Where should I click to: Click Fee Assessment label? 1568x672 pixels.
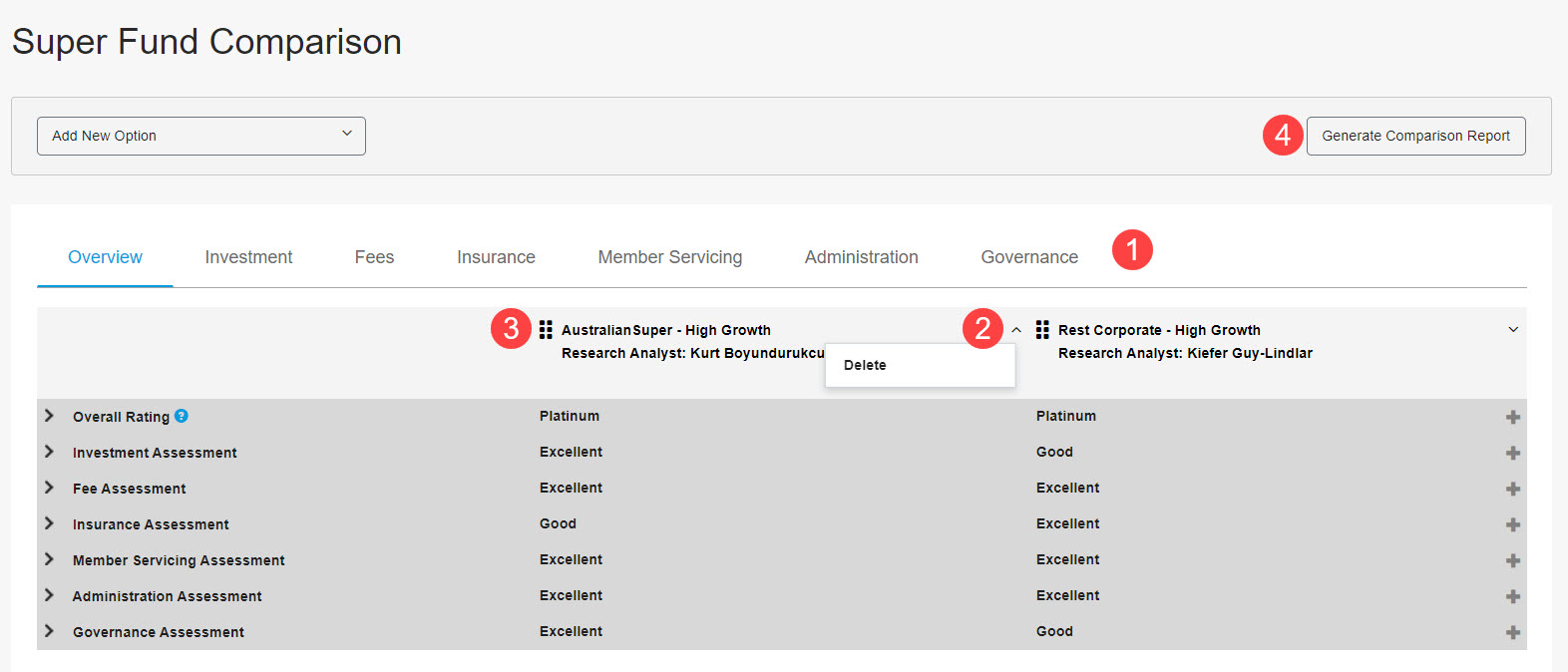coord(129,489)
